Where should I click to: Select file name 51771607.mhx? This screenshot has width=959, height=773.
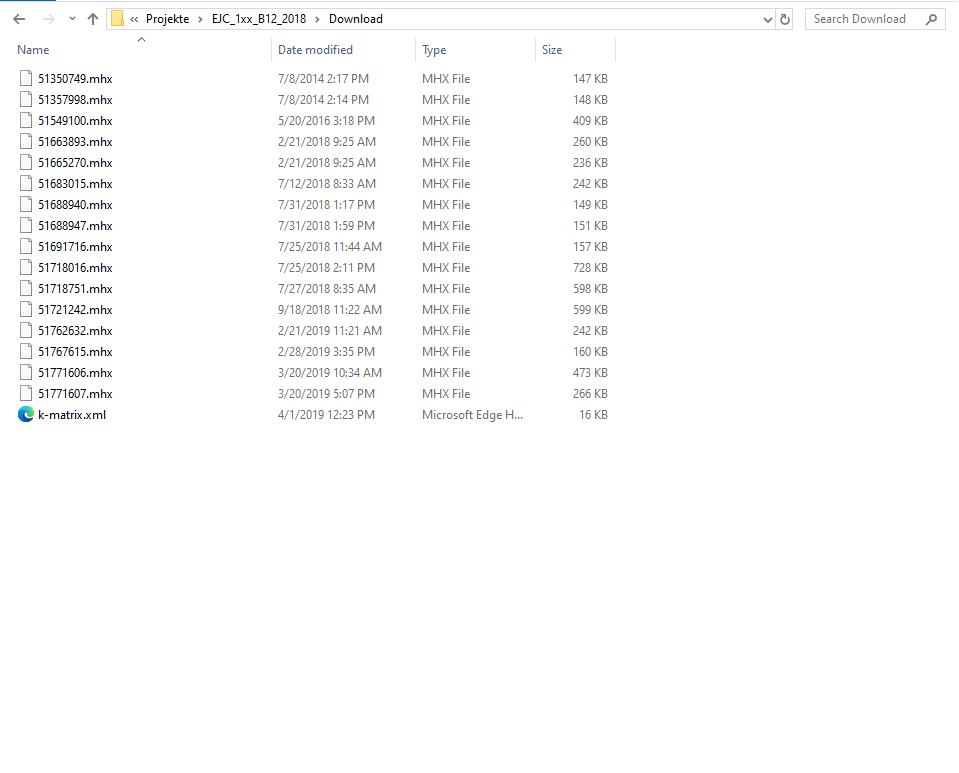75,394
